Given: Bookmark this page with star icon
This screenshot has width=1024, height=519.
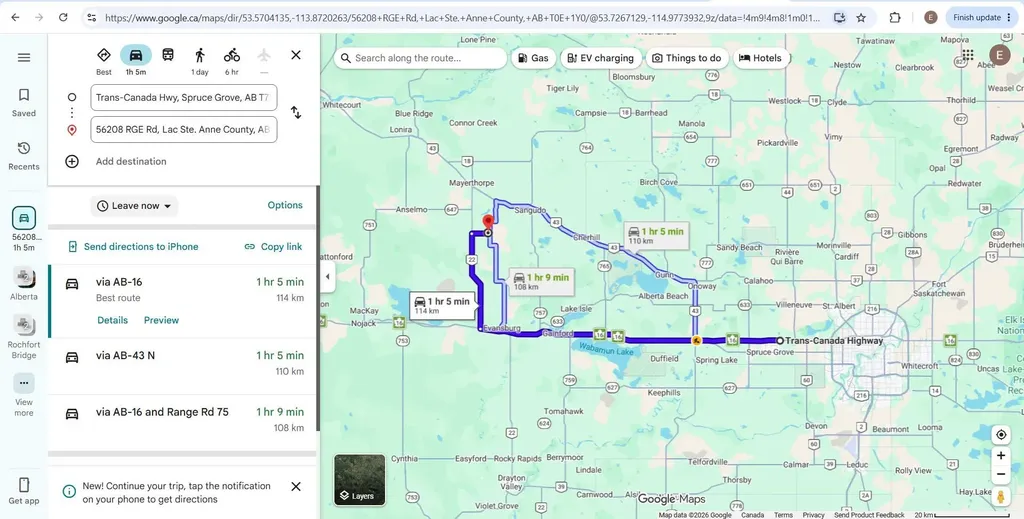Looking at the screenshot, I should (x=861, y=18).
